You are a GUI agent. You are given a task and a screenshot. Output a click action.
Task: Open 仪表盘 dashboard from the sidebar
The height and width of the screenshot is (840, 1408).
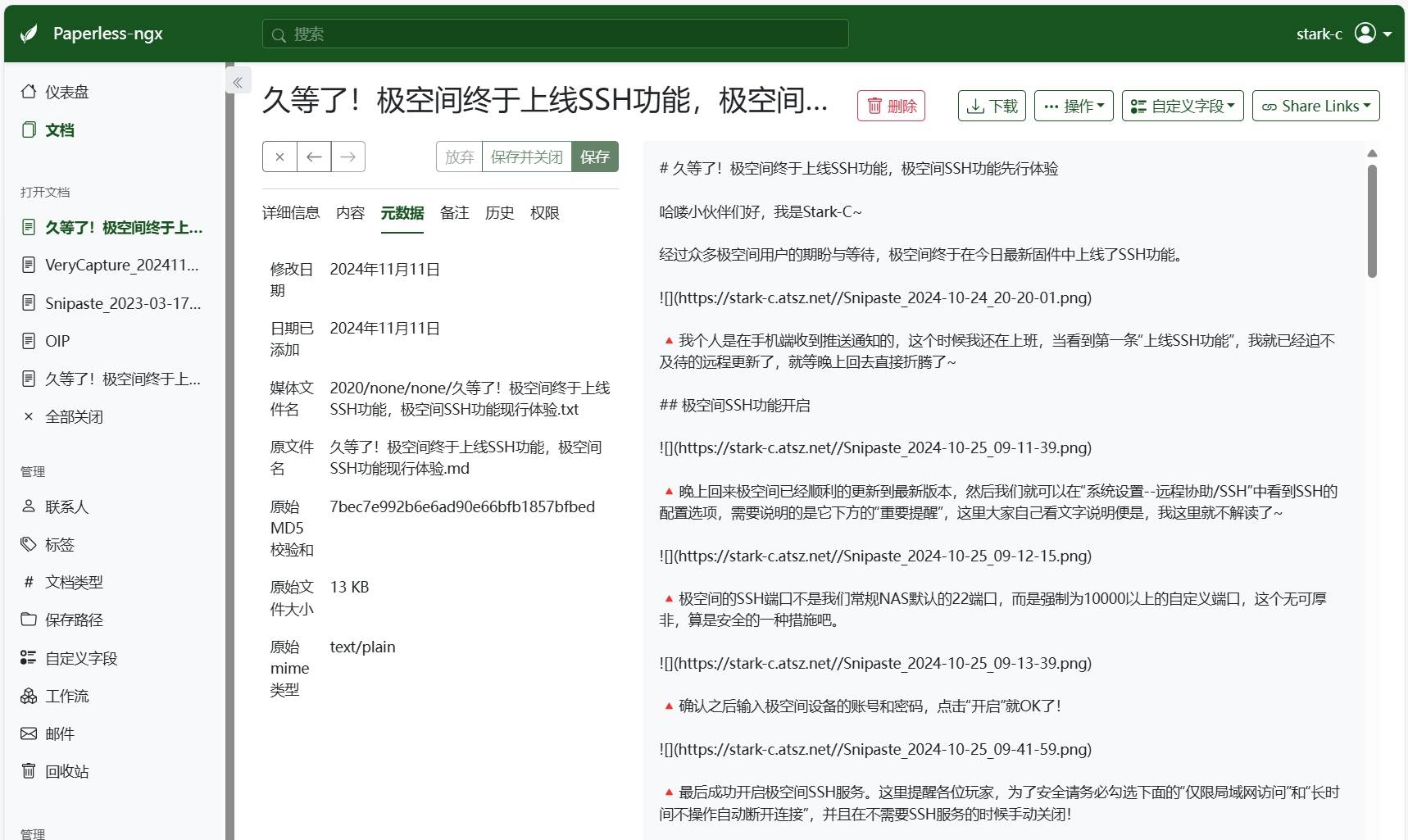click(55, 92)
